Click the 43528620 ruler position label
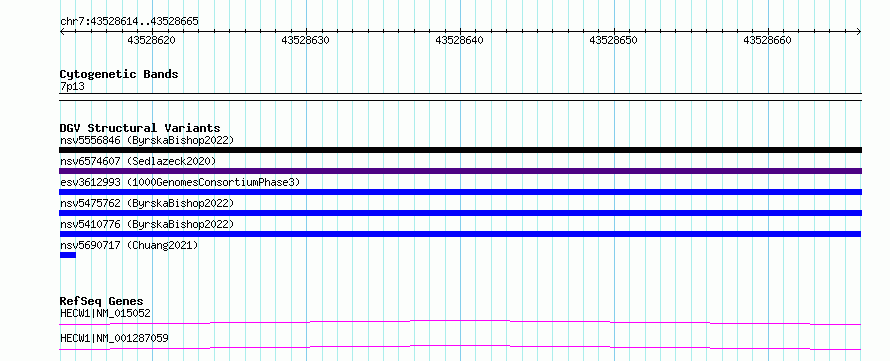The image size is (890, 361). coord(152,40)
